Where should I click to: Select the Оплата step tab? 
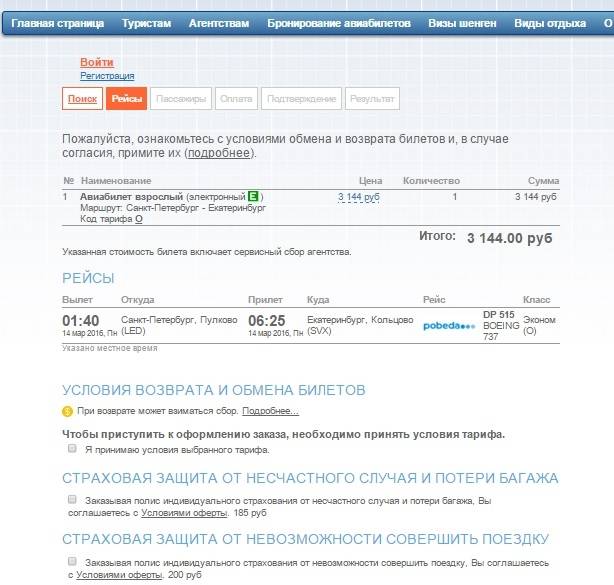[236, 99]
